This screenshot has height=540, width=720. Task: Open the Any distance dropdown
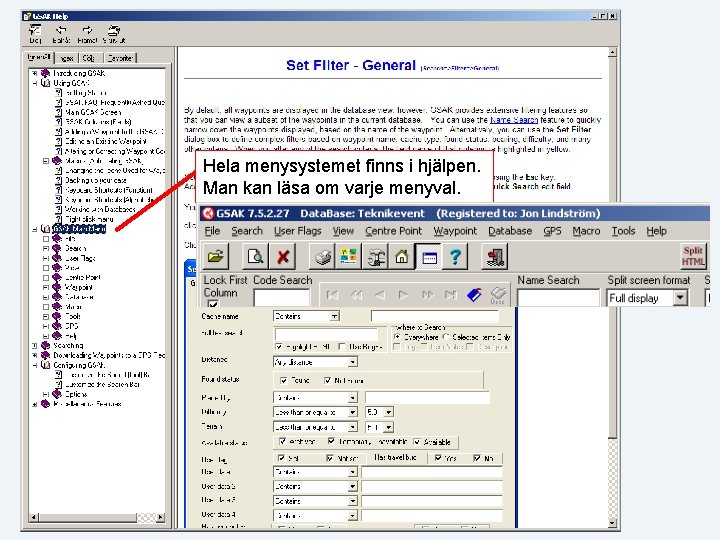coord(353,362)
